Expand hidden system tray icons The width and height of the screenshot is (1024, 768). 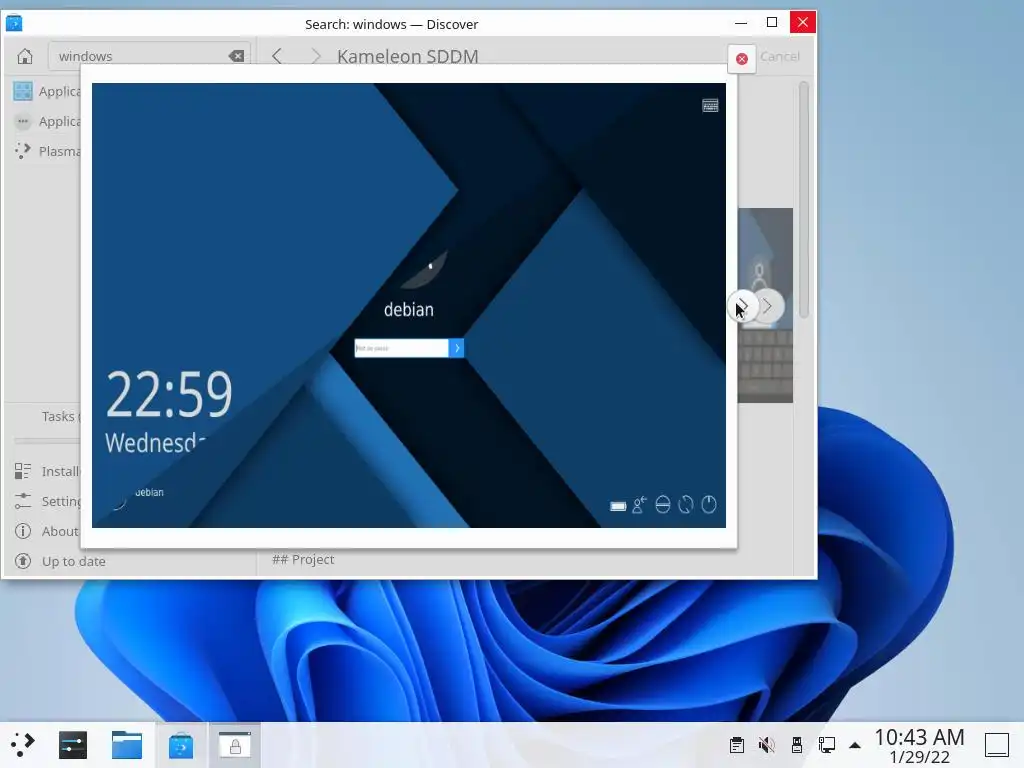click(855, 744)
